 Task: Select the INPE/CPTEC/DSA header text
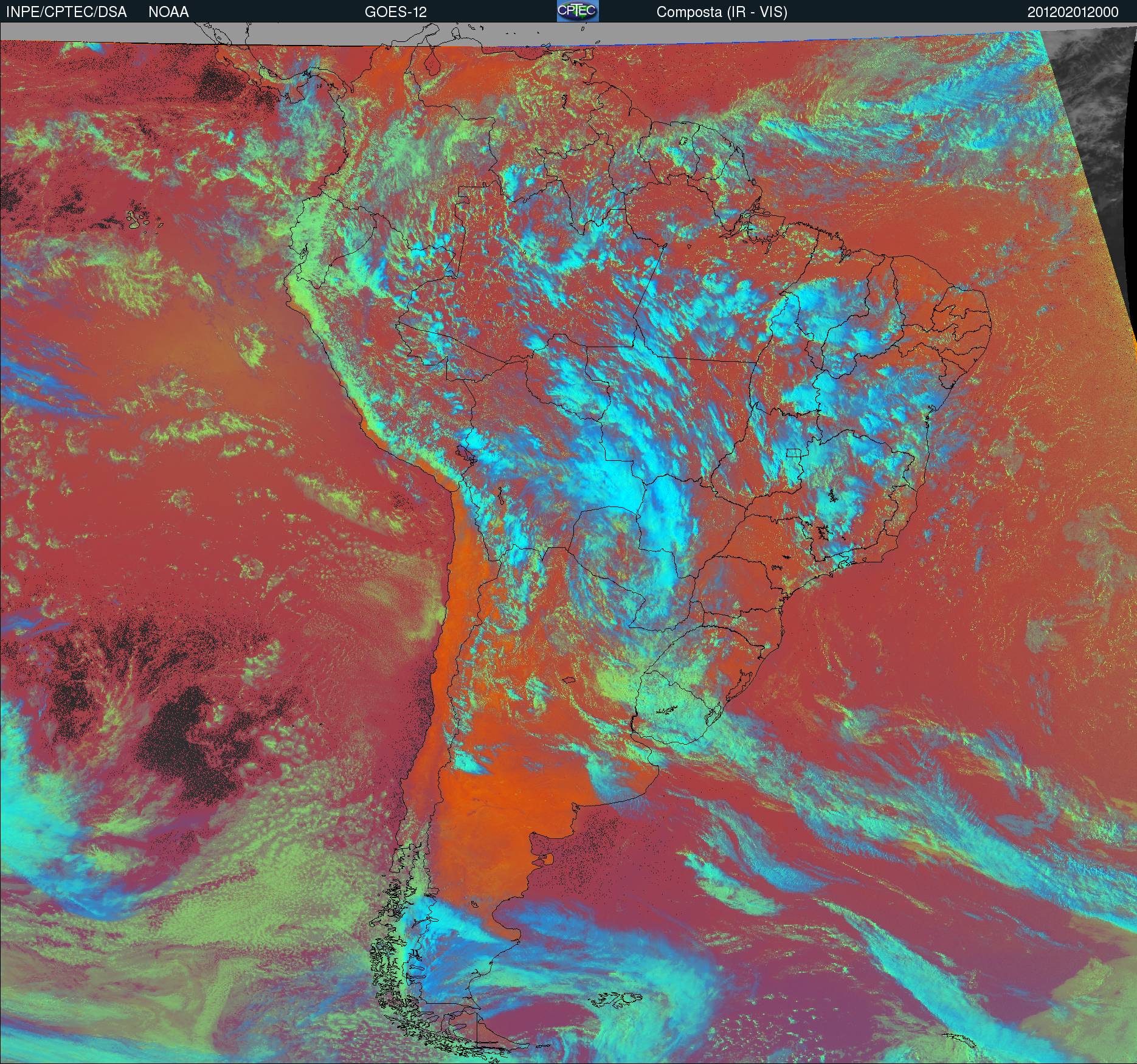point(66,12)
